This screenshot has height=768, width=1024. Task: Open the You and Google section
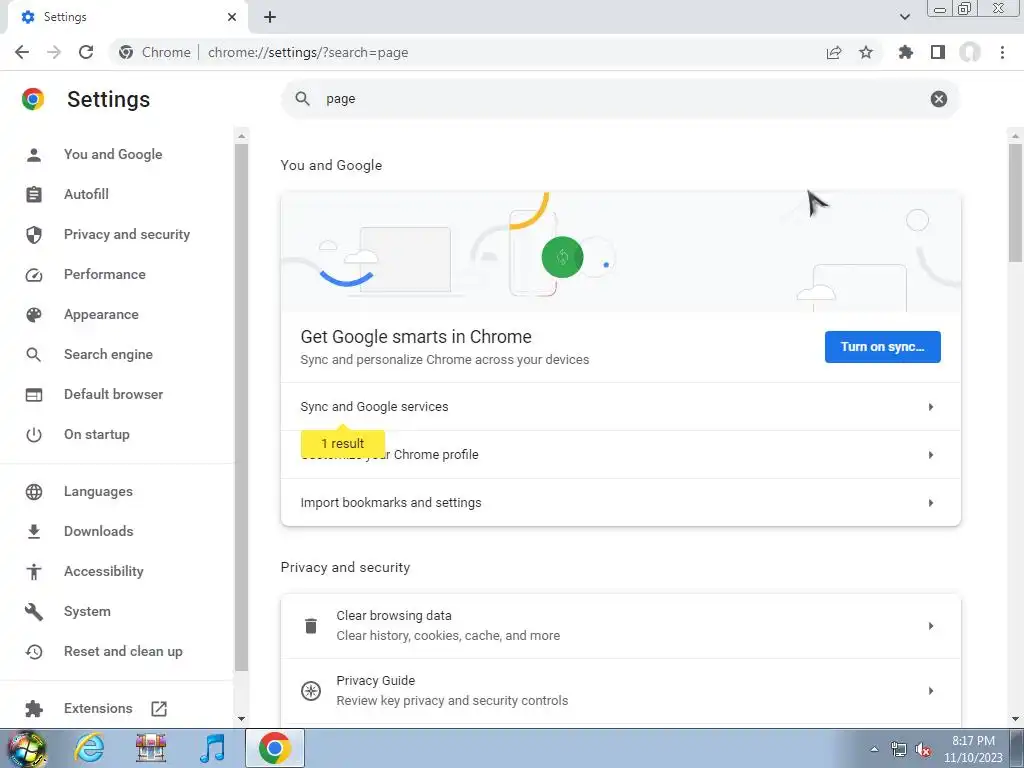[113, 154]
